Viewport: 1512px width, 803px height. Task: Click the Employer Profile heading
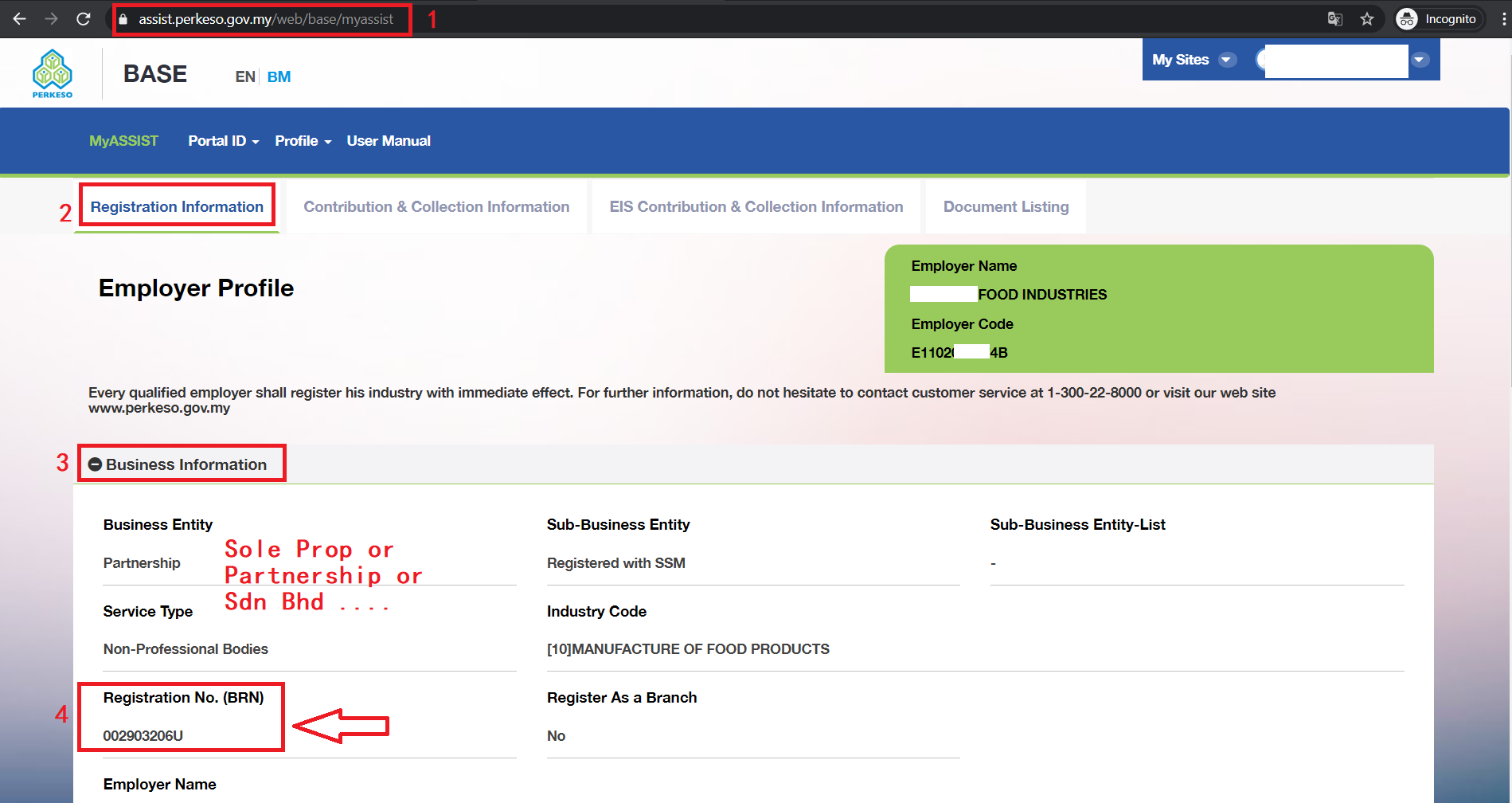196,288
